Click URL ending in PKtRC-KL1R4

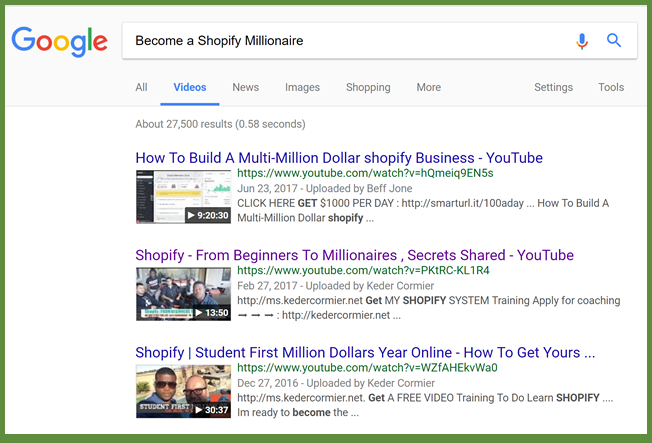(x=363, y=270)
